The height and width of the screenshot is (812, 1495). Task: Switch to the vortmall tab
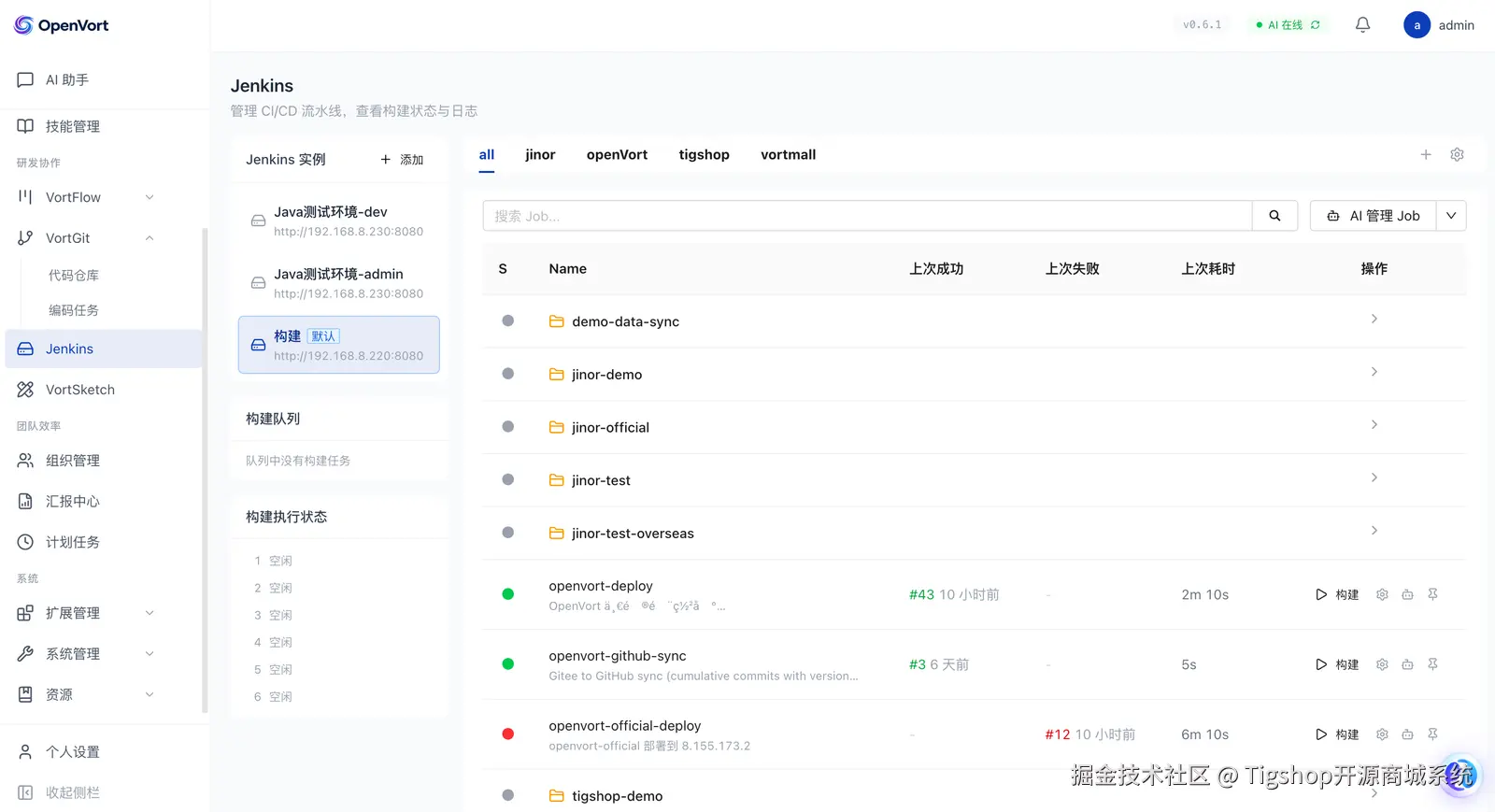tap(788, 155)
